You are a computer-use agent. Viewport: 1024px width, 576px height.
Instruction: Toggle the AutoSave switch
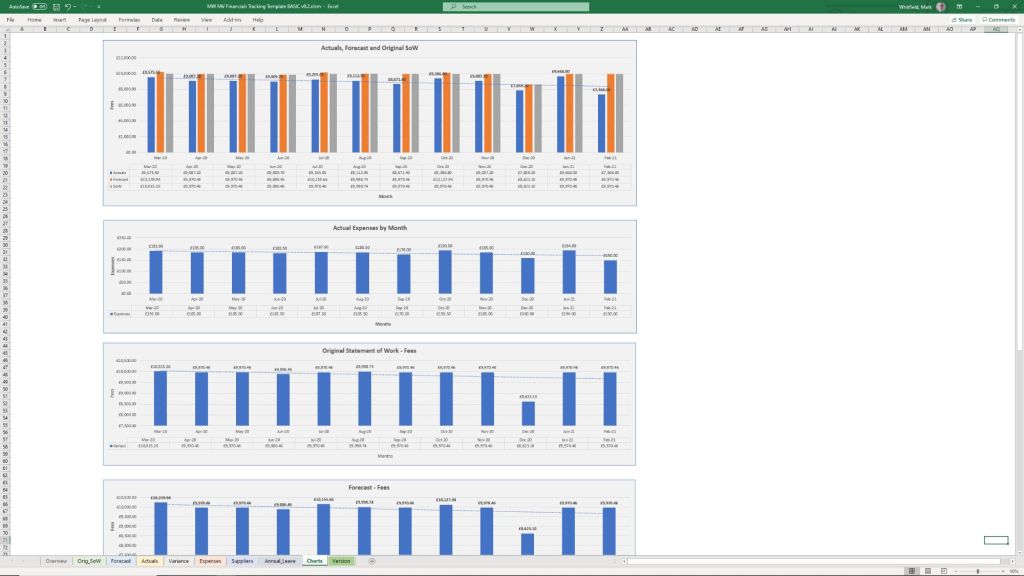tap(40, 6)
